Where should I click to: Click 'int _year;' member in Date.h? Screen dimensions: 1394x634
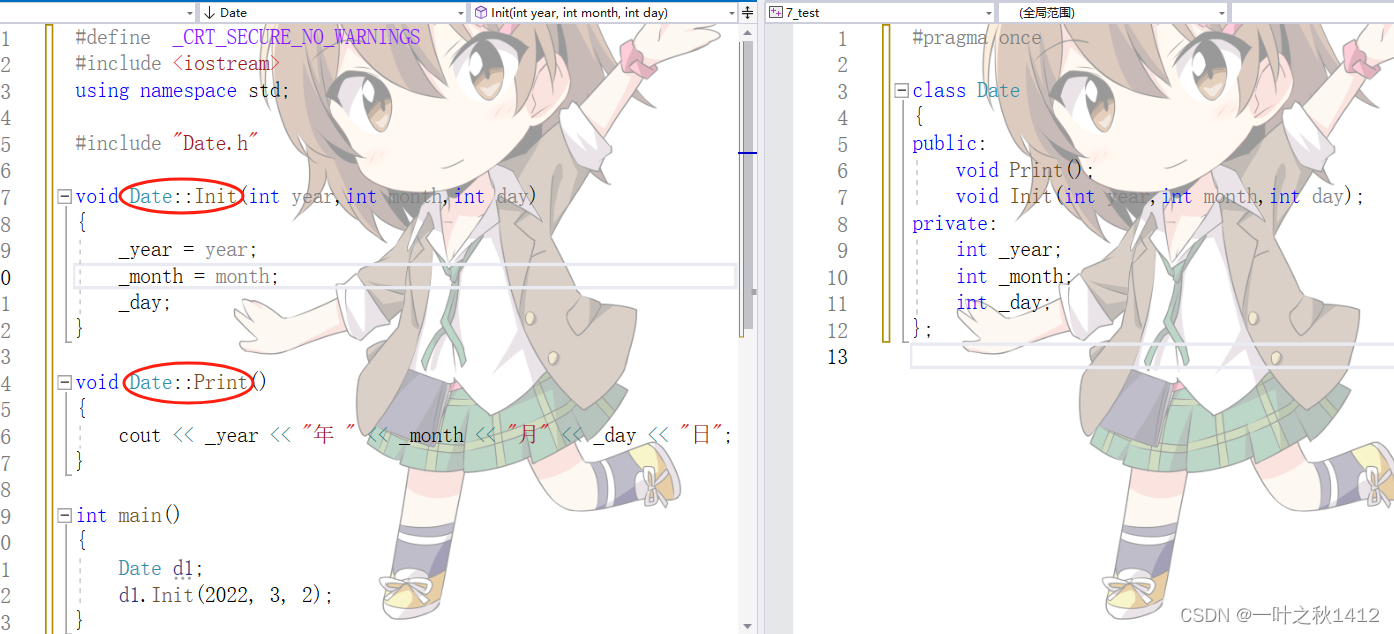click(1009, 250)
